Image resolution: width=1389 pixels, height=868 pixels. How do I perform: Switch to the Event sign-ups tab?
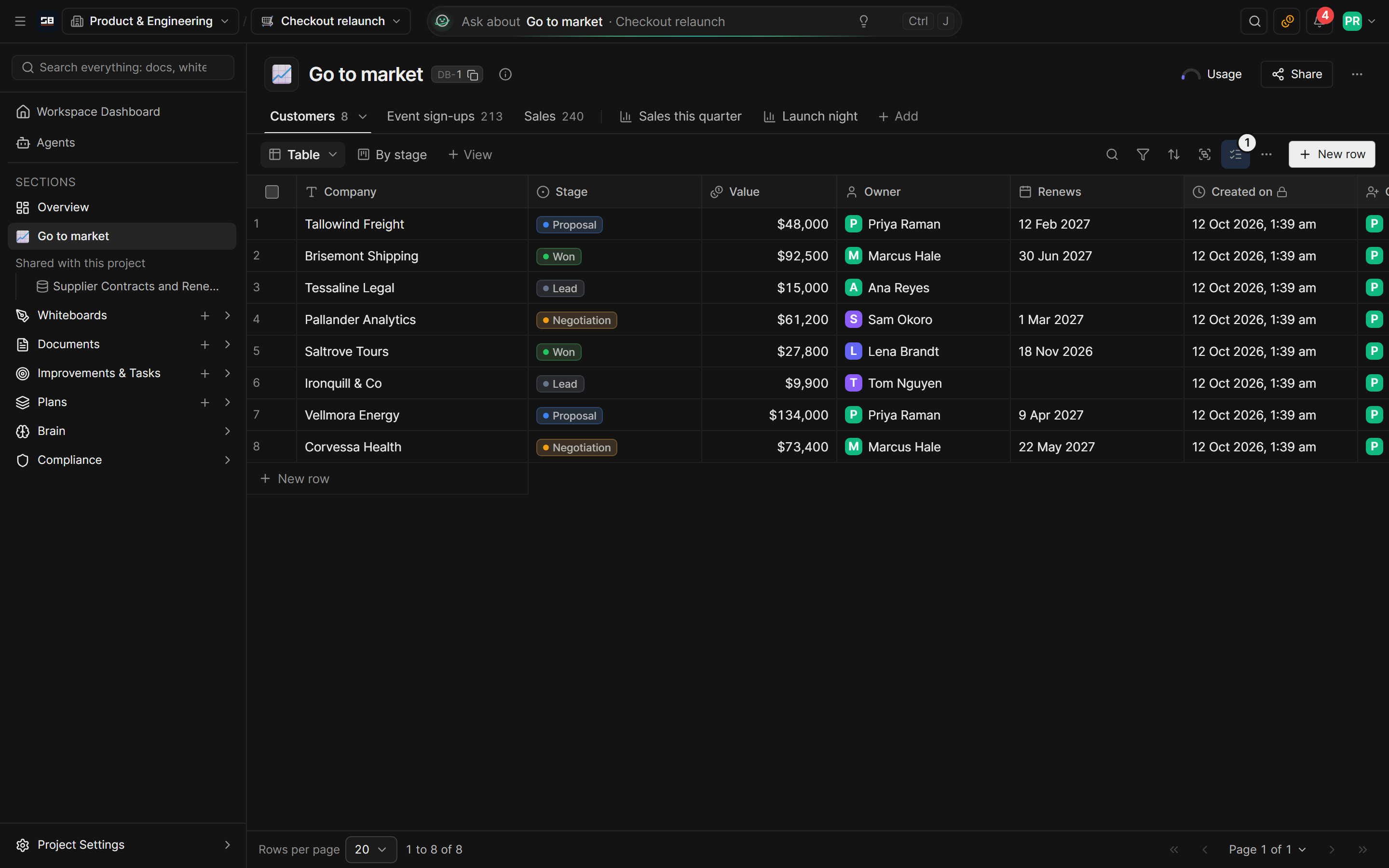444,116
